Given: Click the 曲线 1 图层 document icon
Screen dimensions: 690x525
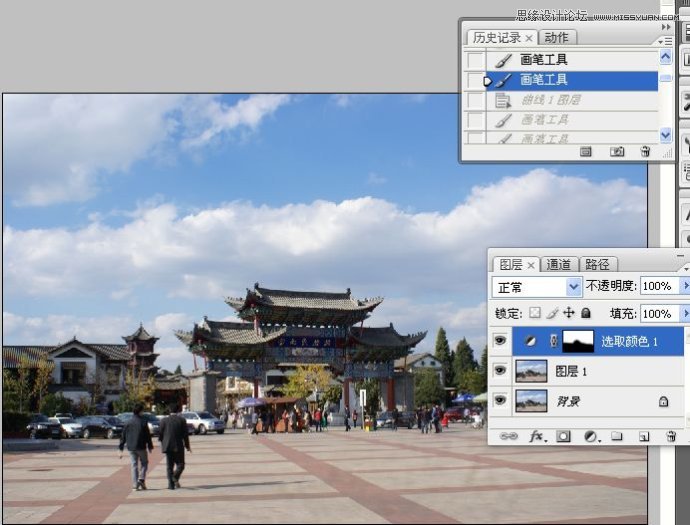Looking at the screenshot, I should coord(503,100).
